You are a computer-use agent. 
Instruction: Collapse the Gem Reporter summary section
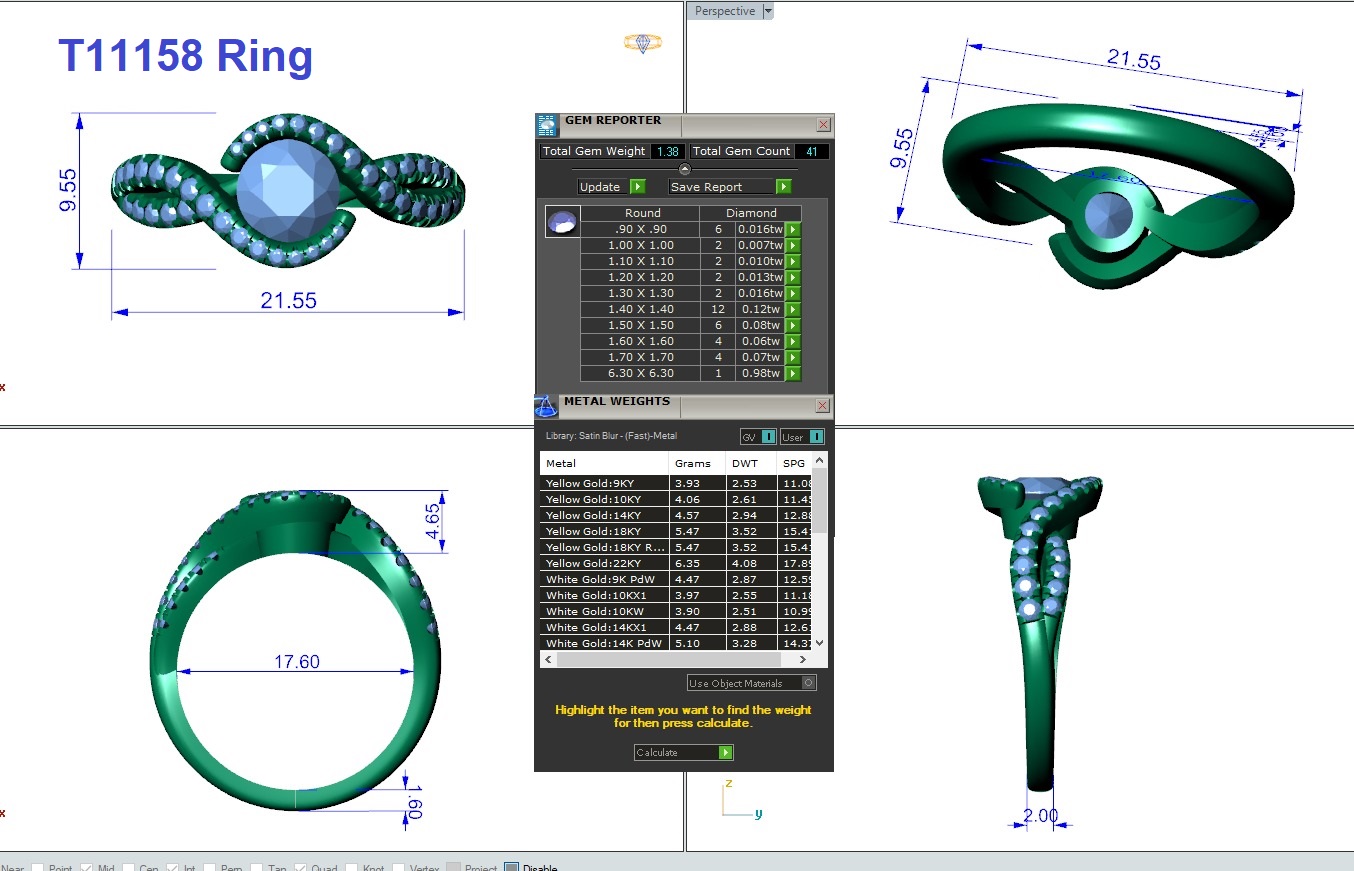[x=684, y=169]
